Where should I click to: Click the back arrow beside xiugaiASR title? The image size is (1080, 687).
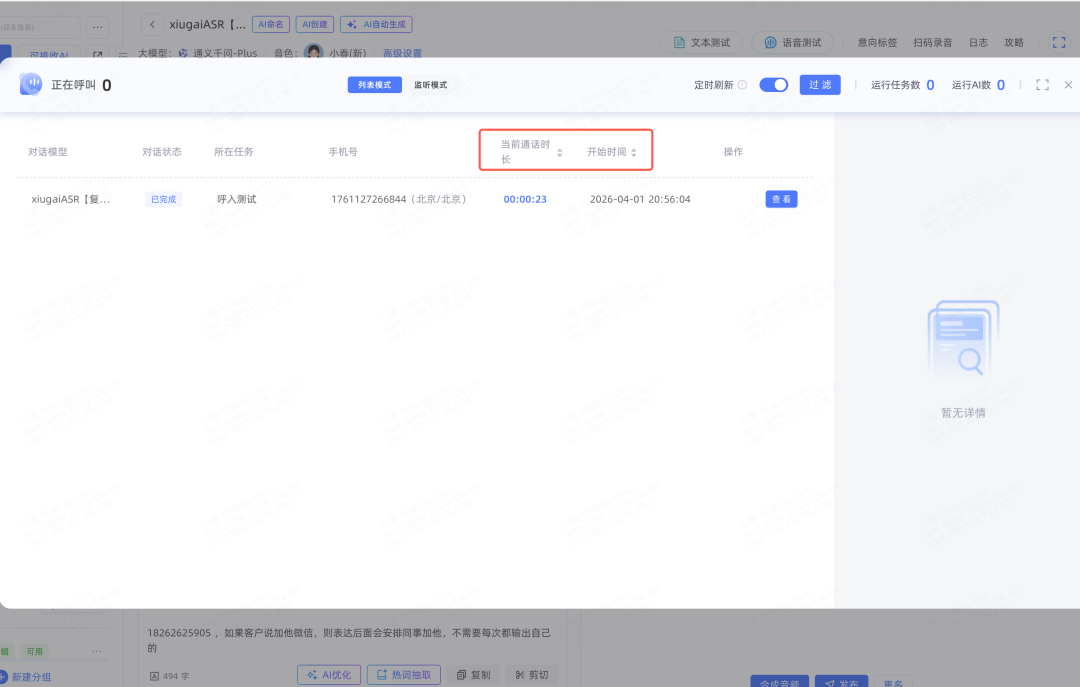coord(152,24)
